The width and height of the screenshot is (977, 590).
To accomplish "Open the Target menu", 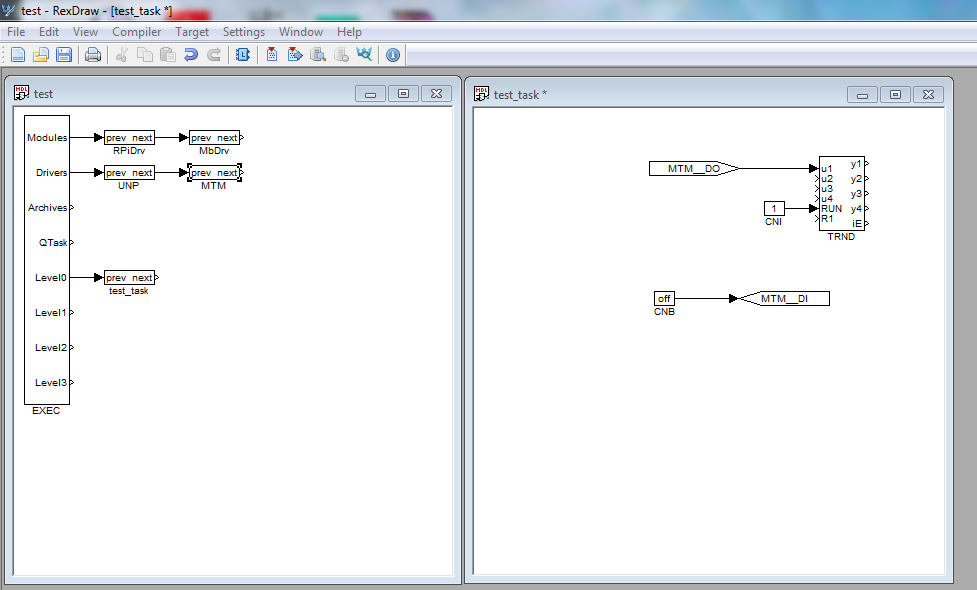I will pyautogui.click(x=192, y=32).
